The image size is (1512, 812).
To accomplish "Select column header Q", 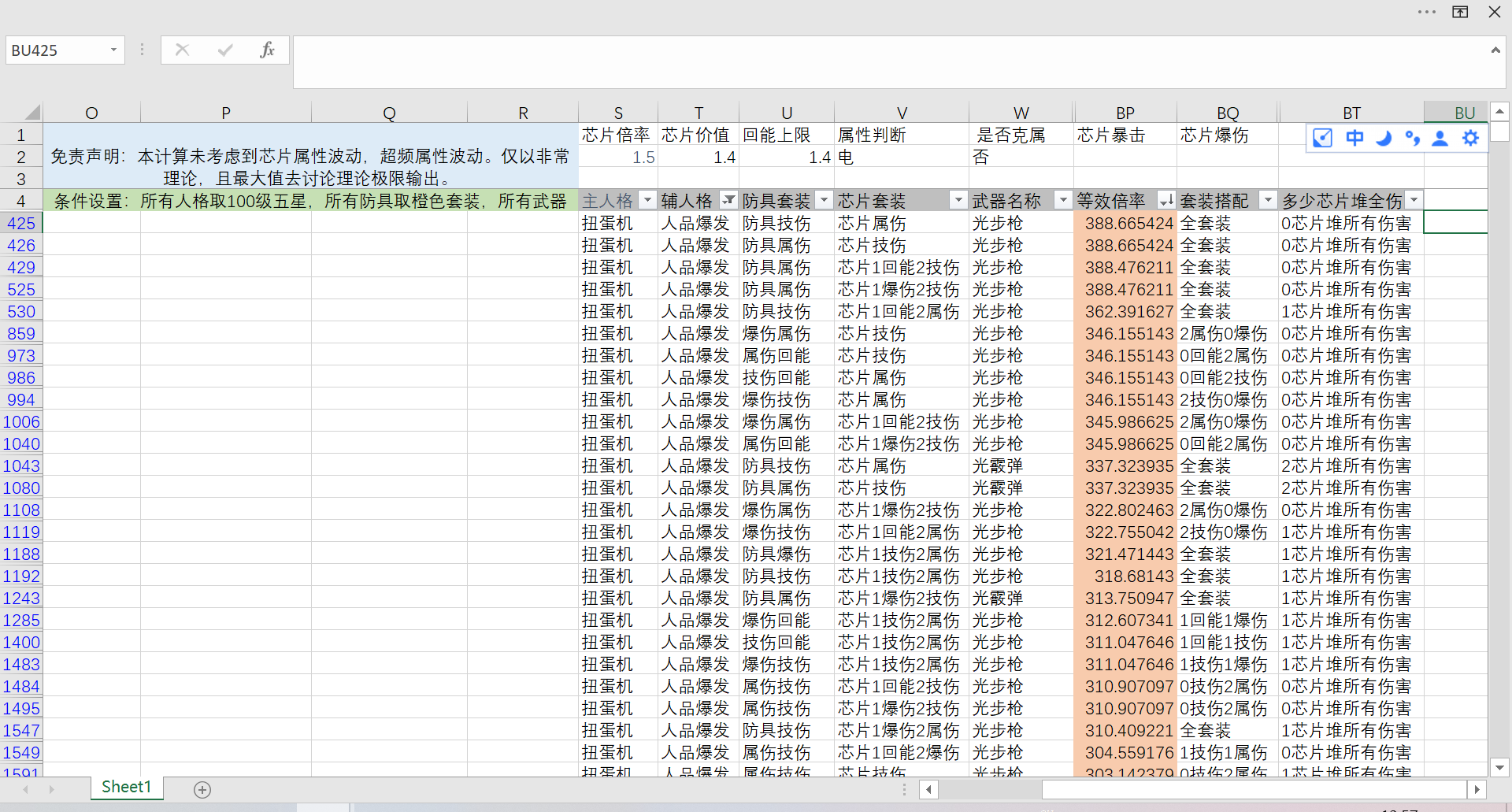I will tap(389, 113).
